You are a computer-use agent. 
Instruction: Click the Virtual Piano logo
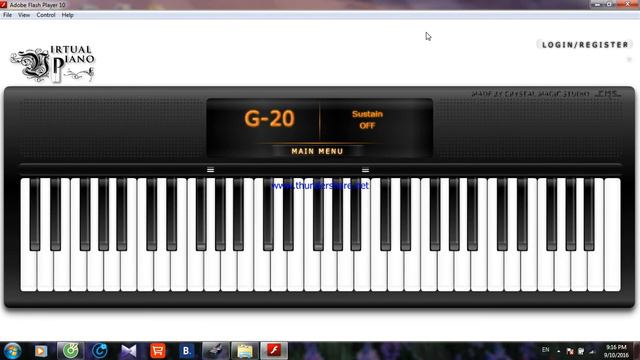click(x=52, y=64)
